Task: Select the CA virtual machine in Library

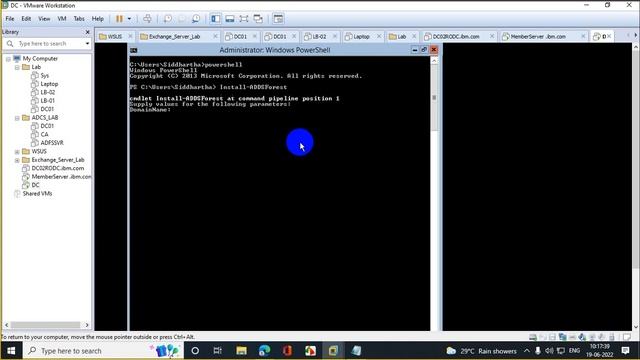Action: pos(44,134)
